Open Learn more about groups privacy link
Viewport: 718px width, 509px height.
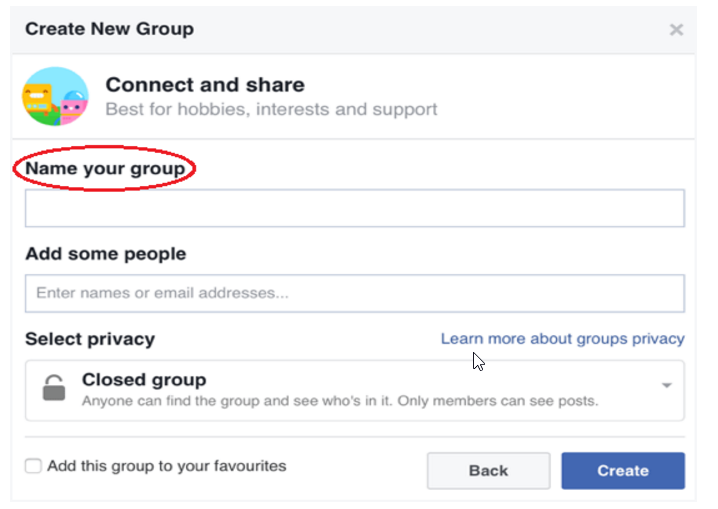(562, 339)
